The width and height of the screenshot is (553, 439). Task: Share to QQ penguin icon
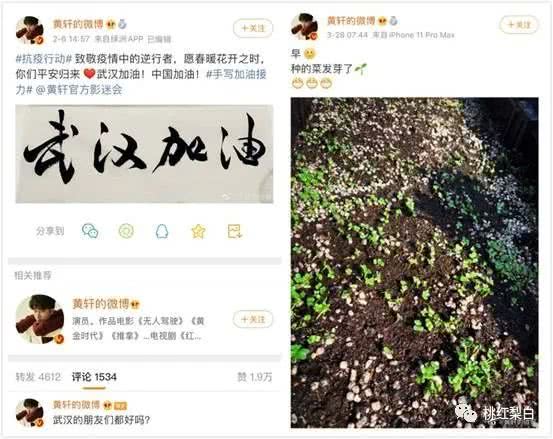coord(162,231)
